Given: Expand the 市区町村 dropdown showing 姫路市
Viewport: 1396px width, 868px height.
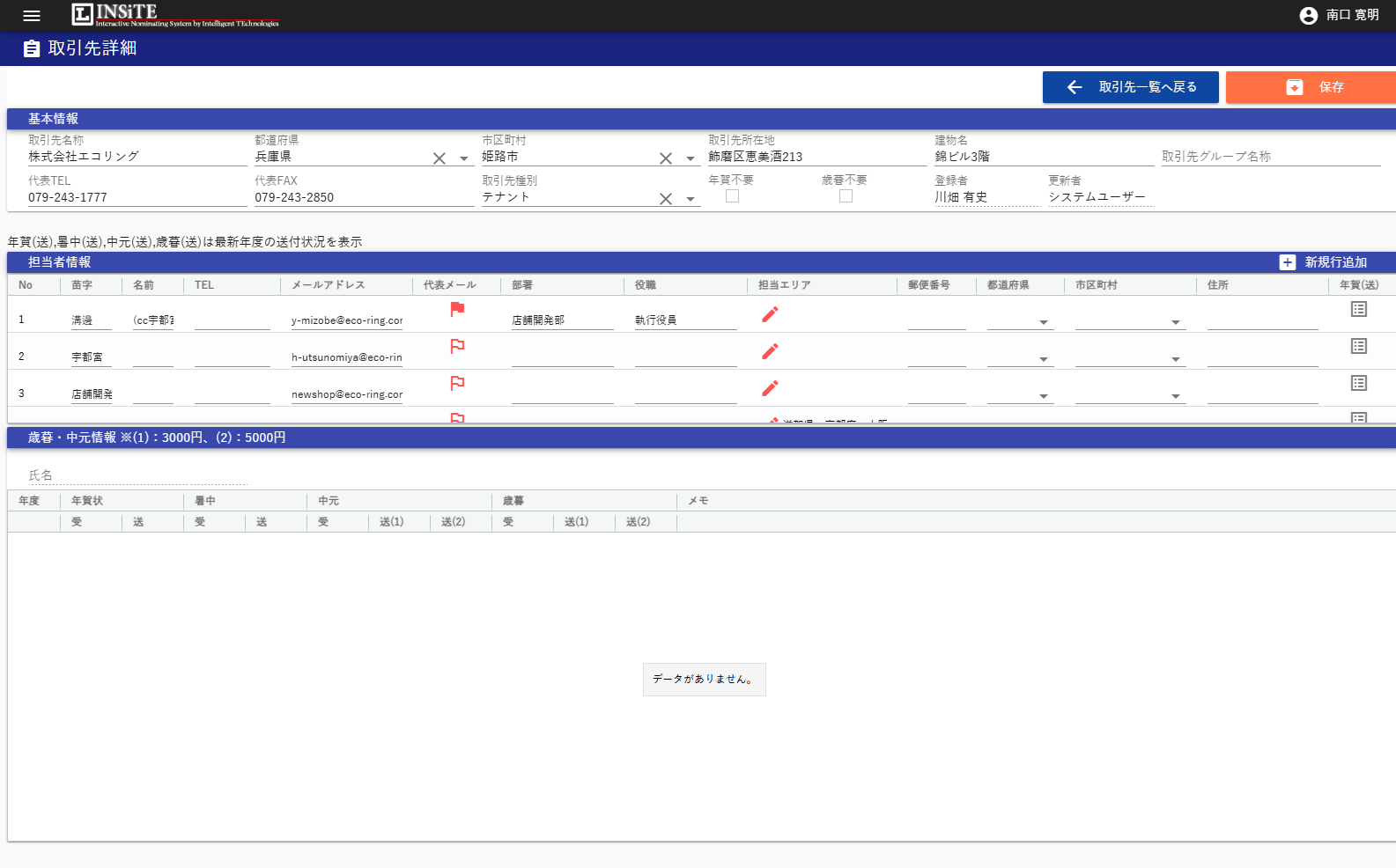Looking at the screenshot, I should point(691,158).
